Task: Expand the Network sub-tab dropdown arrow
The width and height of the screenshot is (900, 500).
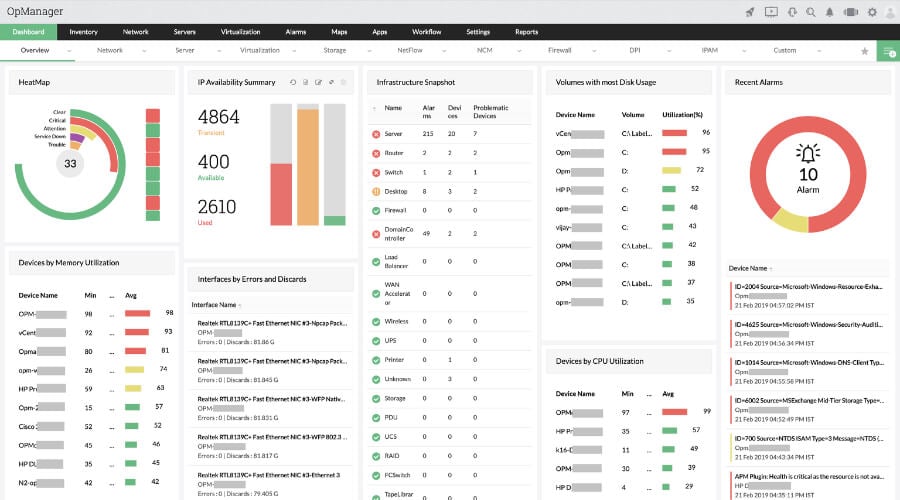Action: [144, 52]
